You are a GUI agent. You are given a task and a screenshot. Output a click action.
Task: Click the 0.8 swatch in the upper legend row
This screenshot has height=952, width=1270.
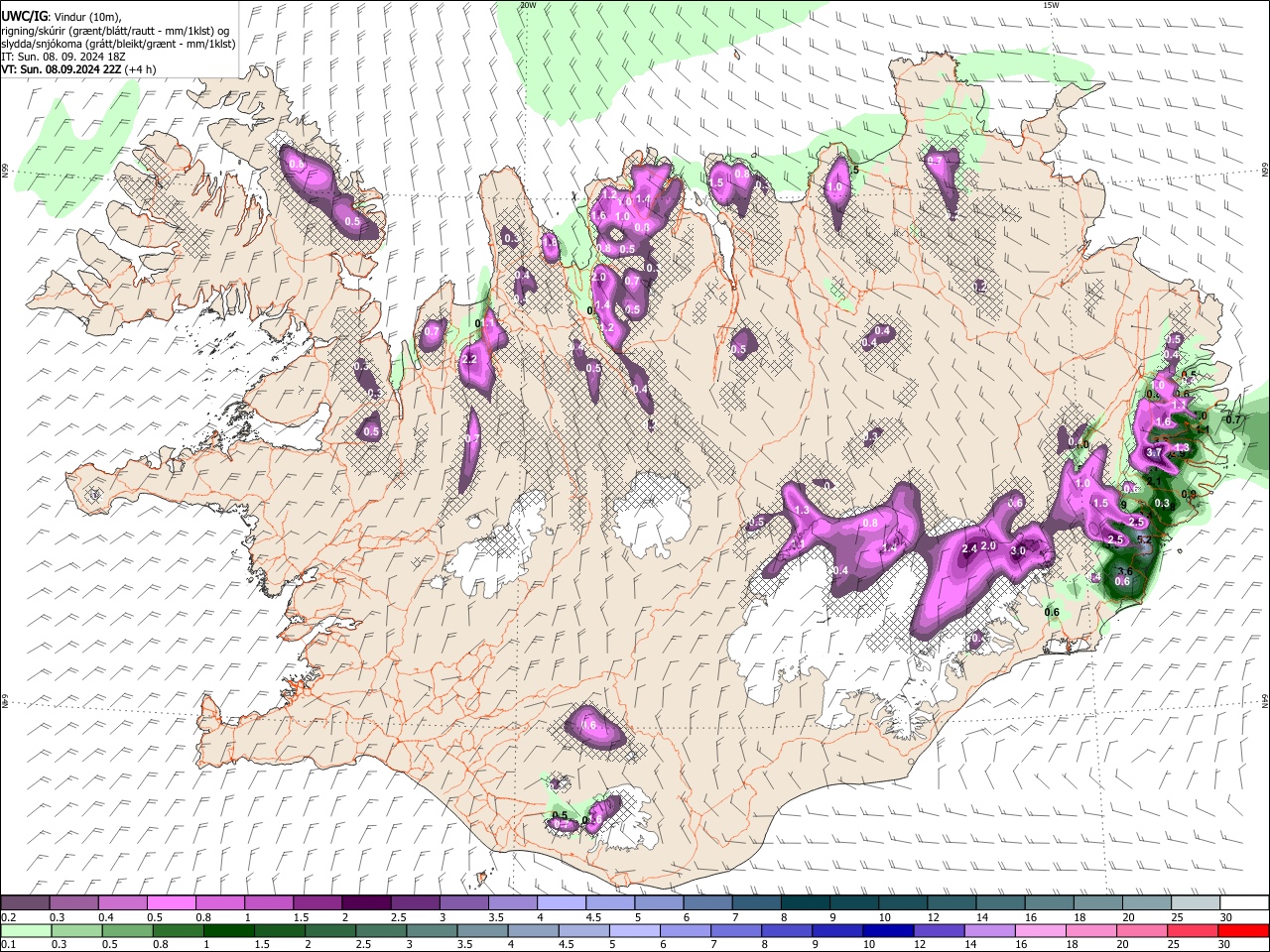[219, 902]
